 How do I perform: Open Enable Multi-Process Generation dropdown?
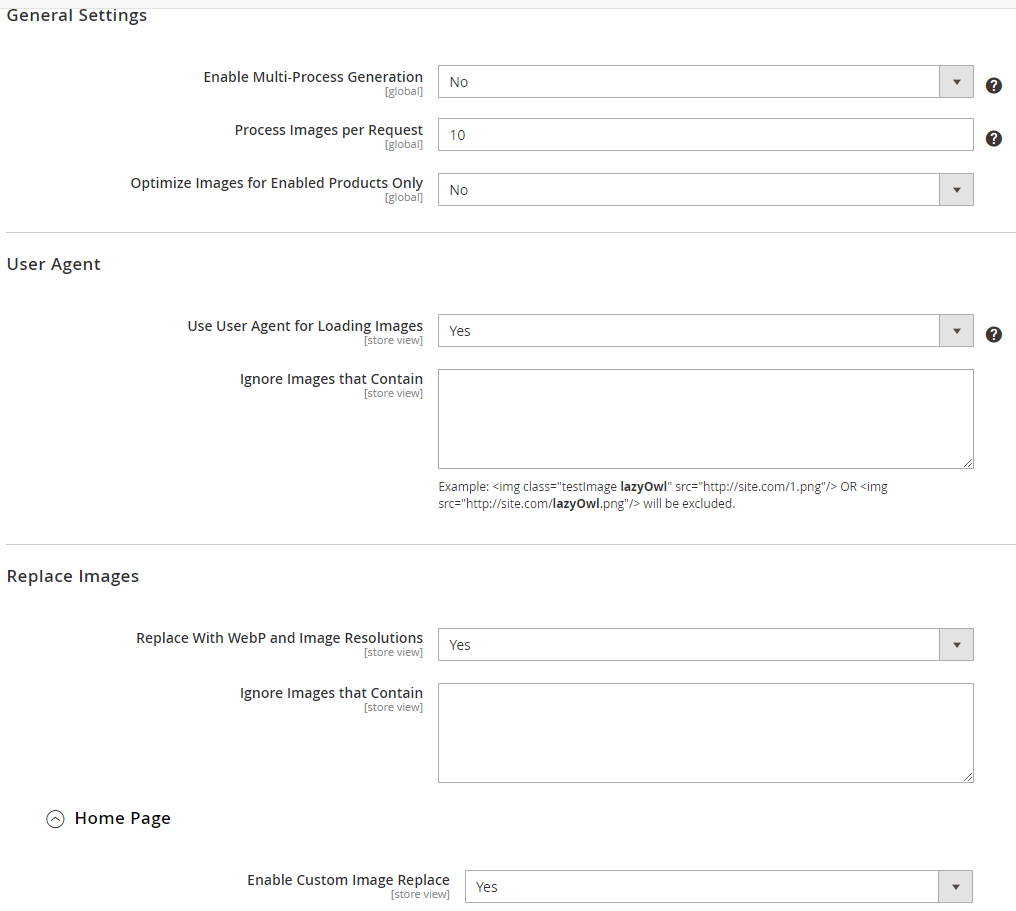coord(706,82)
